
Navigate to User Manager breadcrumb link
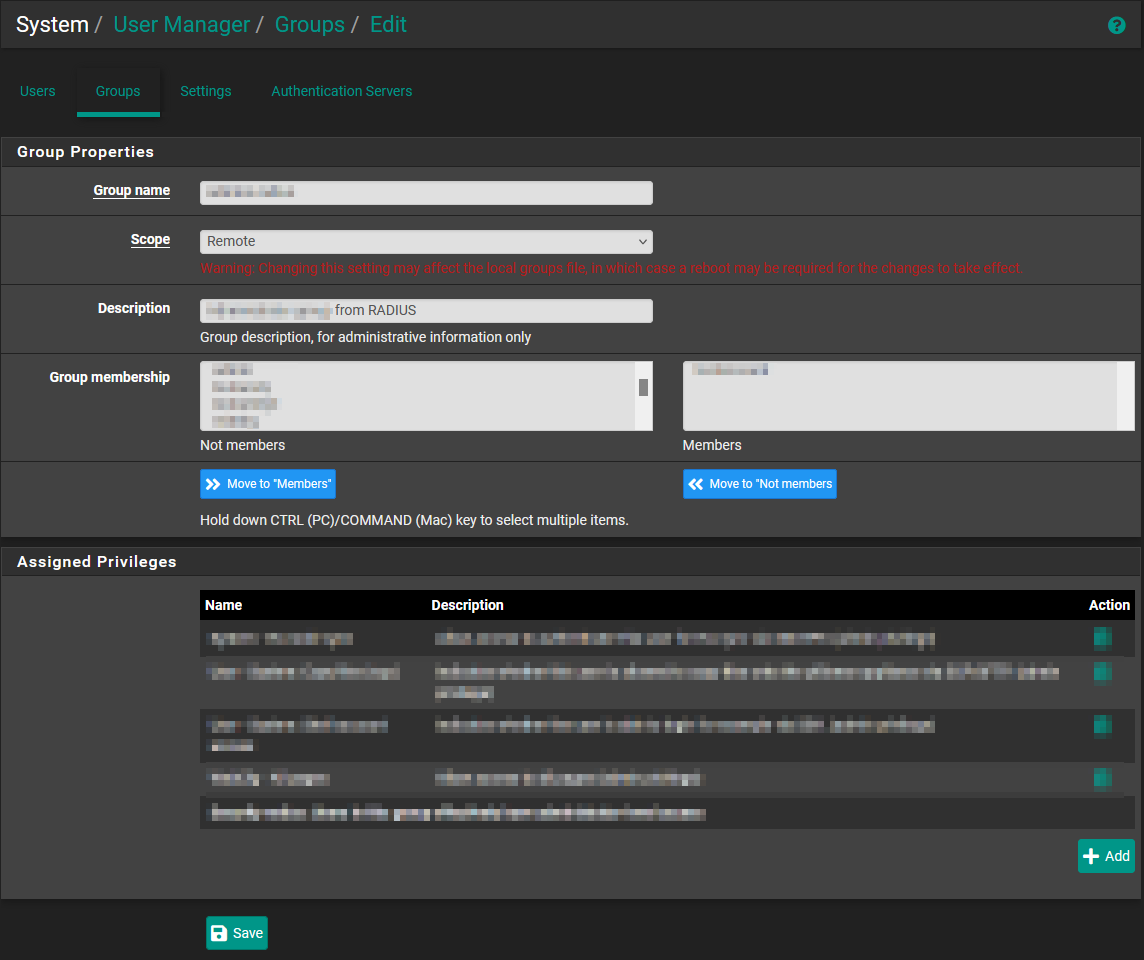tap(181, 25)
